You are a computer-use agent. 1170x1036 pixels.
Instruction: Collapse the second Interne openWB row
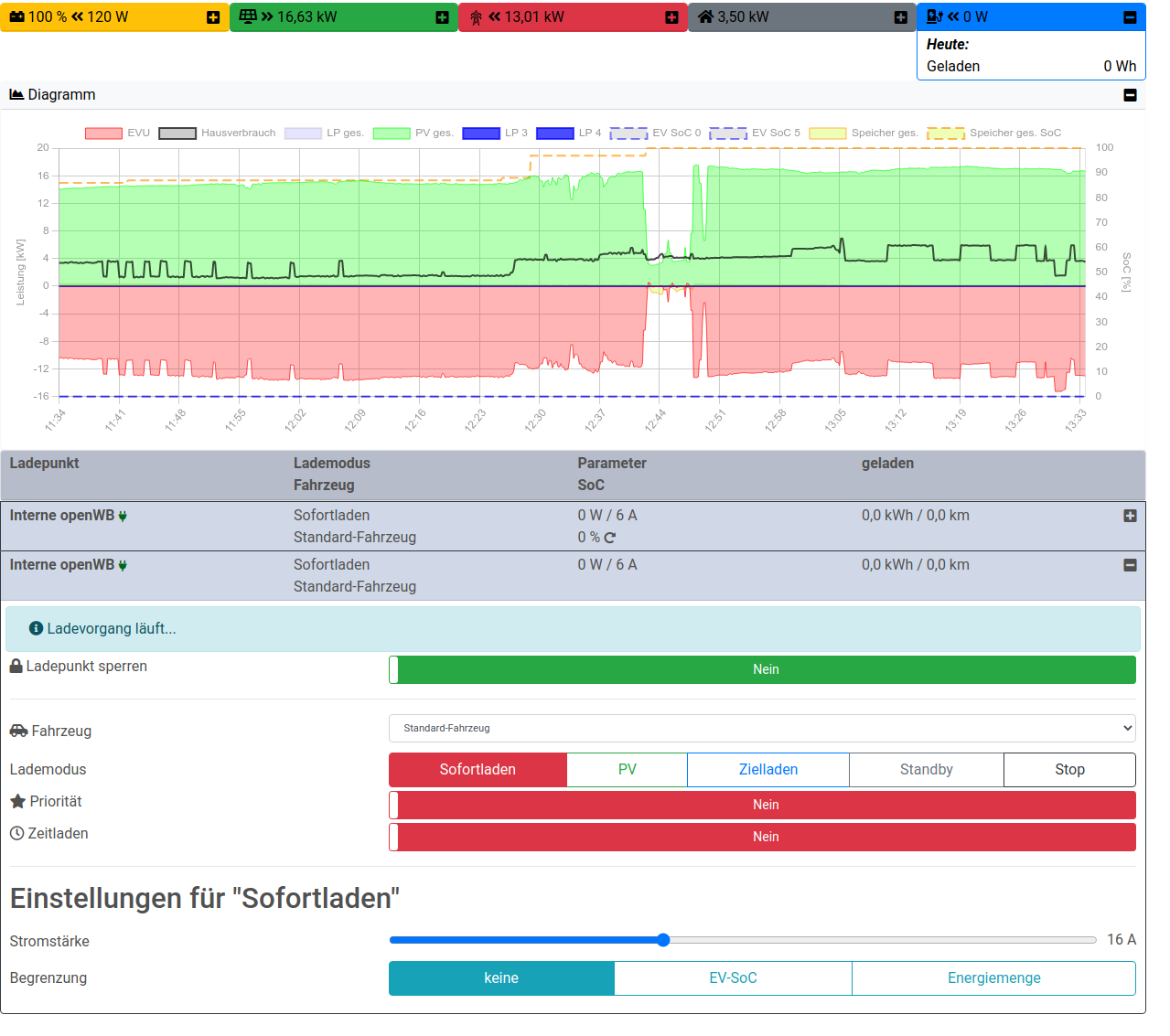1130,565
